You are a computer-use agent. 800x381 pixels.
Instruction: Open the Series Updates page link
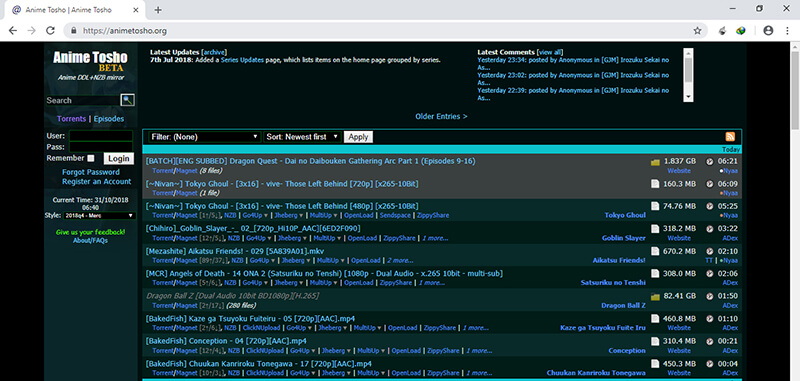(x=242, y=60)
